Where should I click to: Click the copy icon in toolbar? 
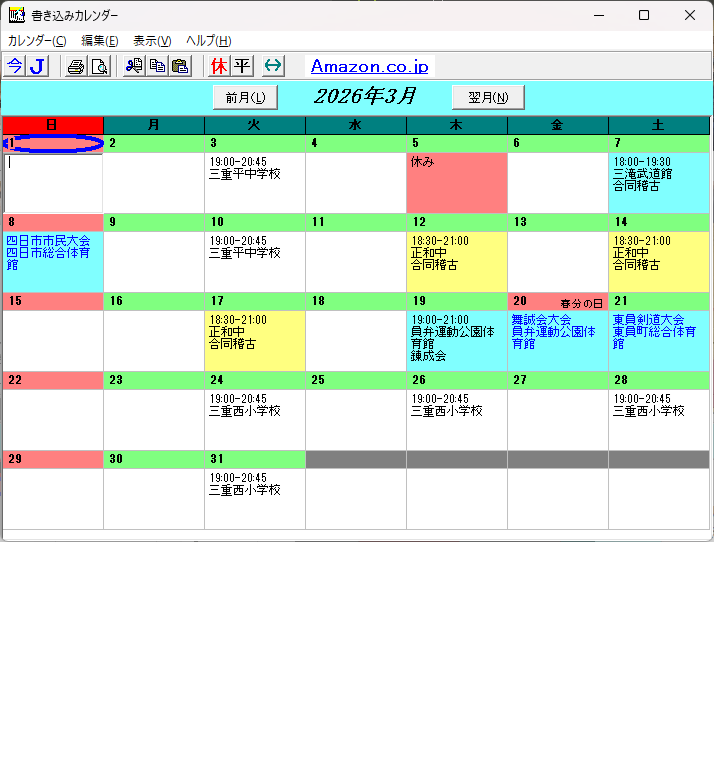click(x=157, y=66)
